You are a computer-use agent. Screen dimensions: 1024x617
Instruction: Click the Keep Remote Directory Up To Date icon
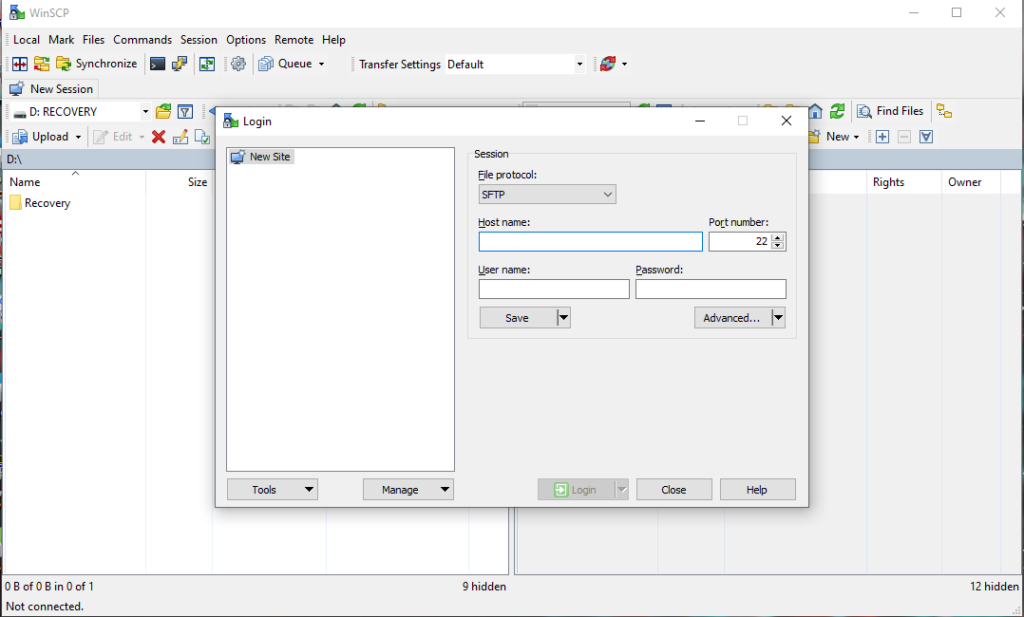(207, 64)
